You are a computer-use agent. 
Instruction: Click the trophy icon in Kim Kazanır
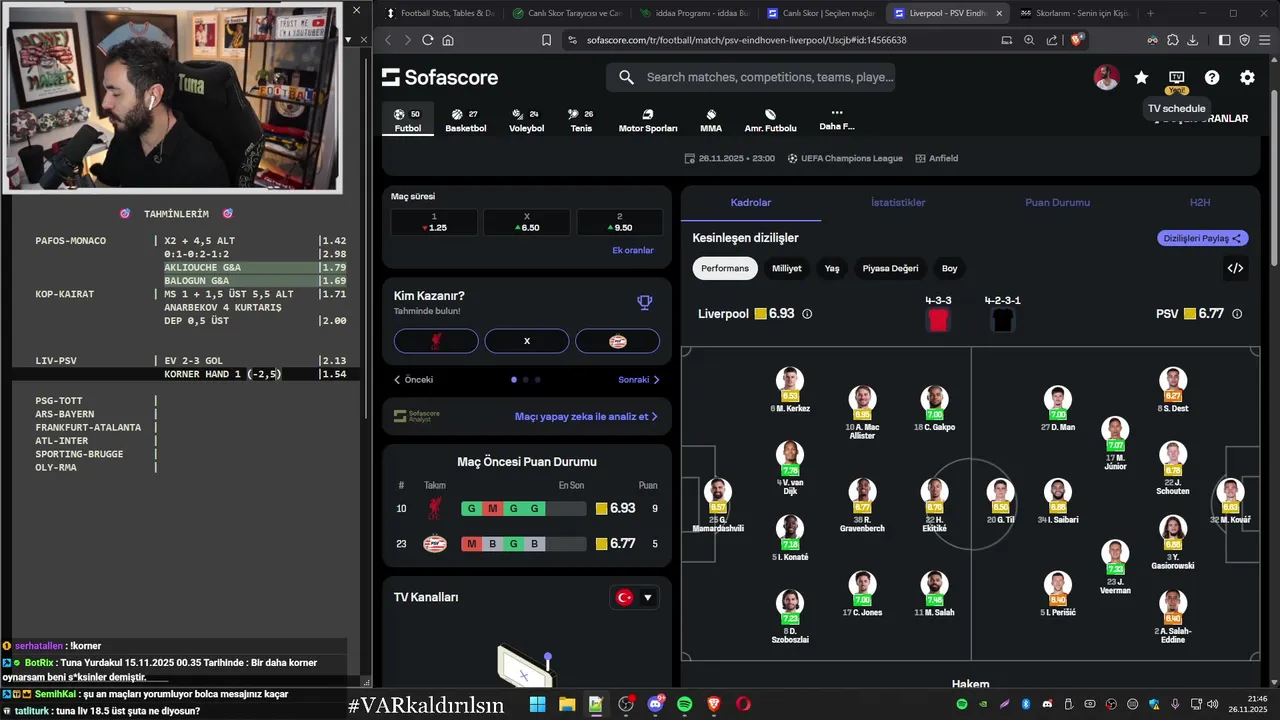645,302
